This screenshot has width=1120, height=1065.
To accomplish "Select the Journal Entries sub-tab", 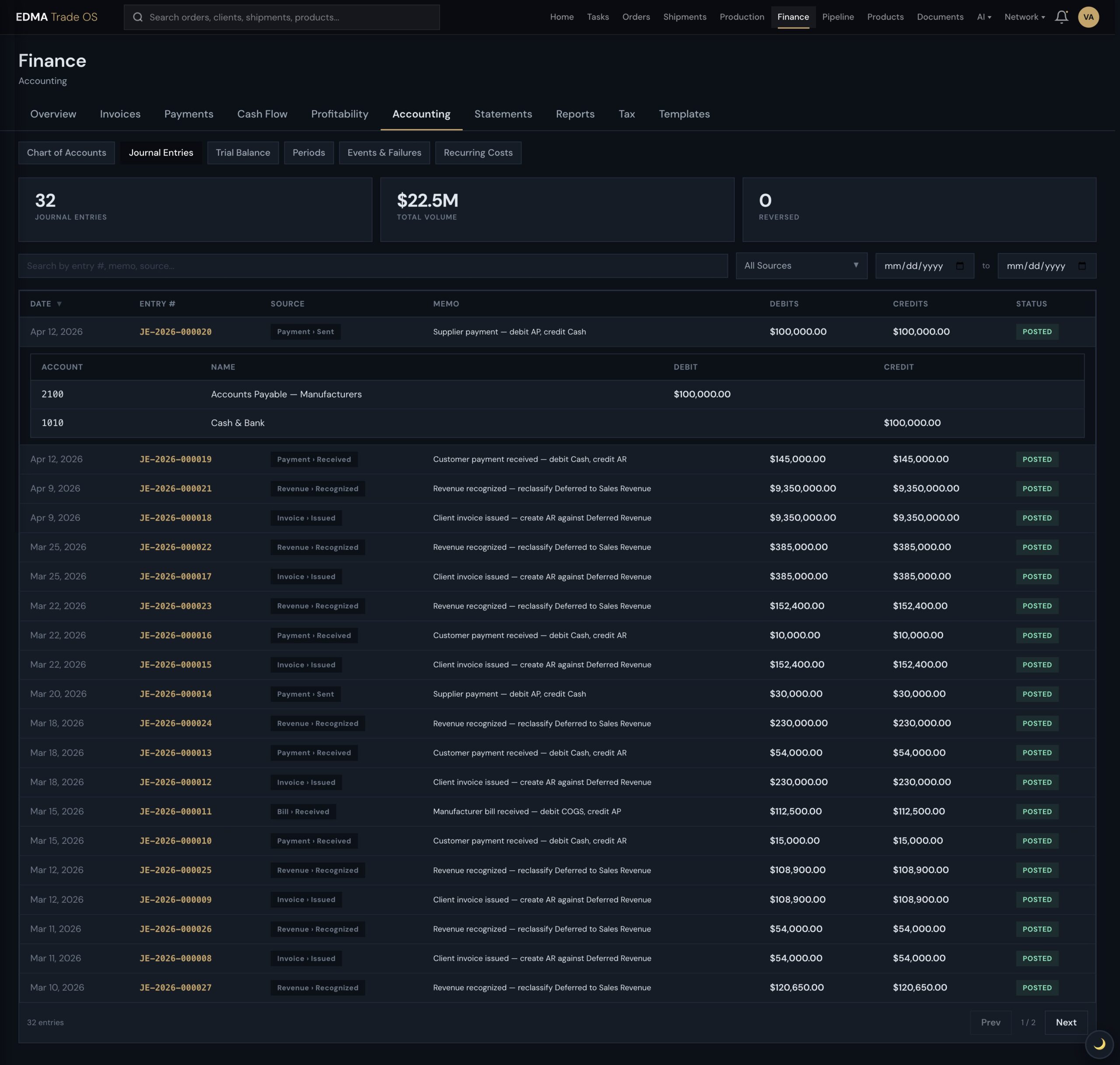I will tap(161, 153).
